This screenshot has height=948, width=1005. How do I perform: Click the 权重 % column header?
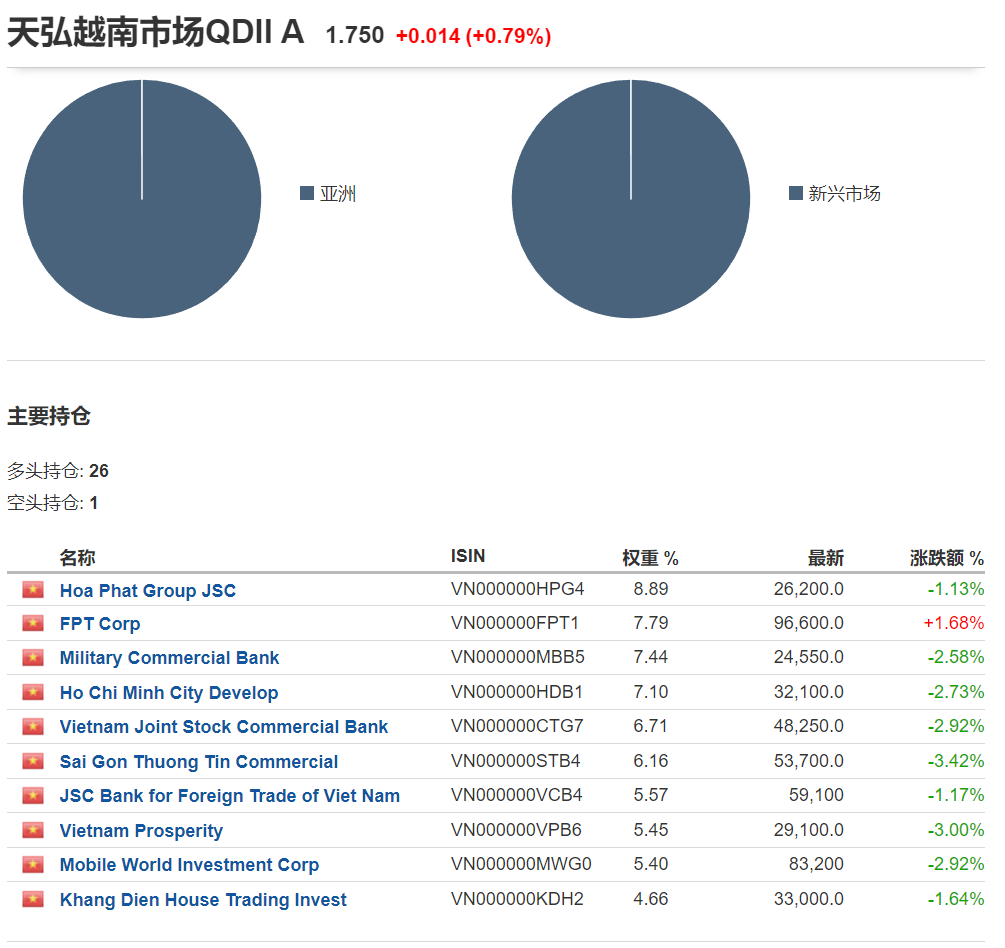[x=651, y=558]
